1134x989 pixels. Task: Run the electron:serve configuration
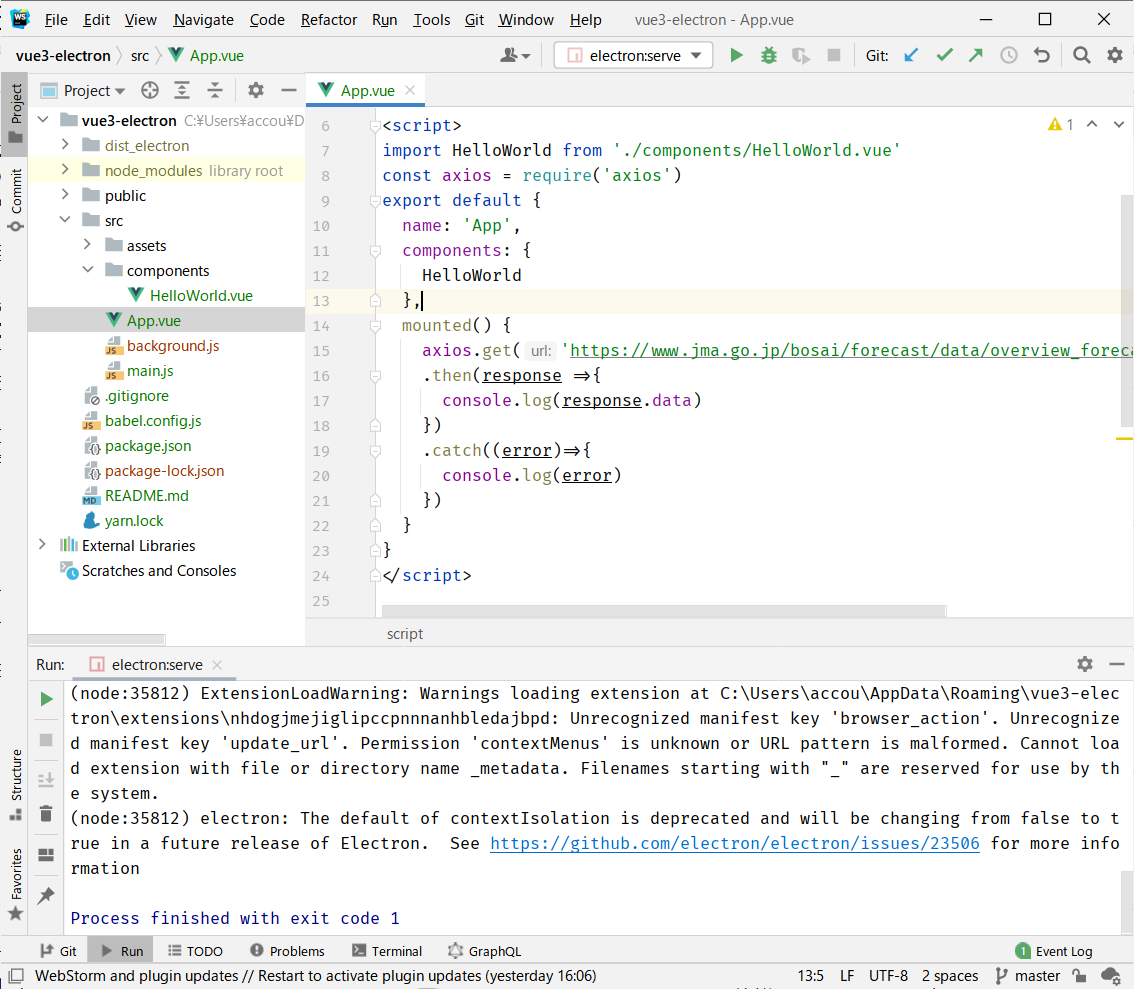(x=737, y=56)
